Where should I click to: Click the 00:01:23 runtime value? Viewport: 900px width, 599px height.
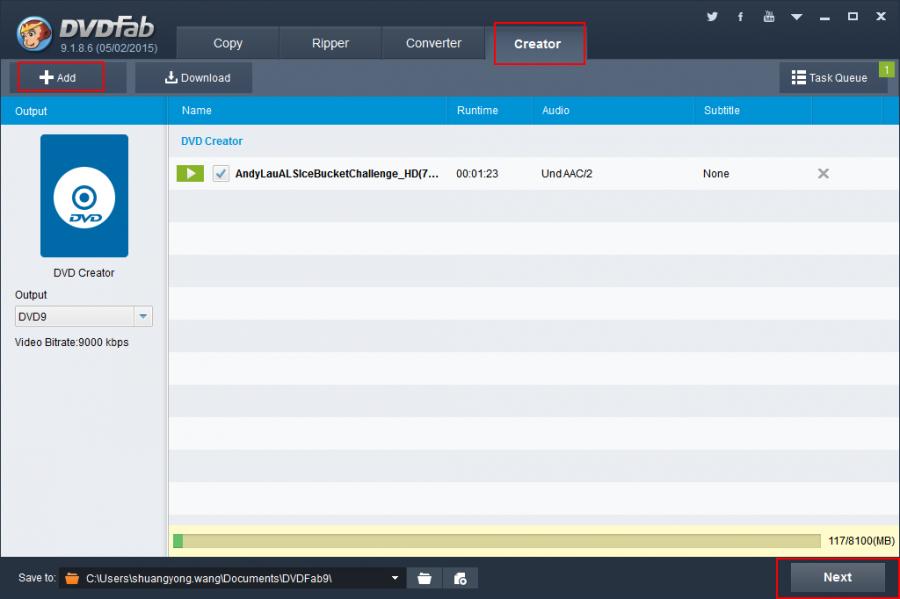[x=477, y=173]
